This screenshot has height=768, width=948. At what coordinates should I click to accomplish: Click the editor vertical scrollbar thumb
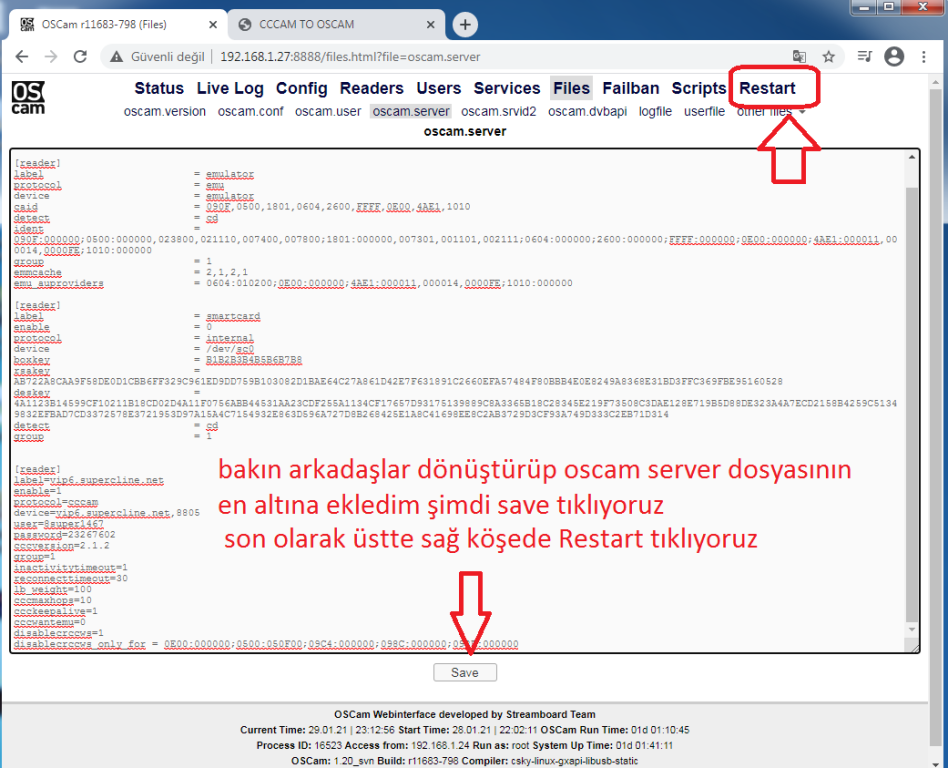912,405
